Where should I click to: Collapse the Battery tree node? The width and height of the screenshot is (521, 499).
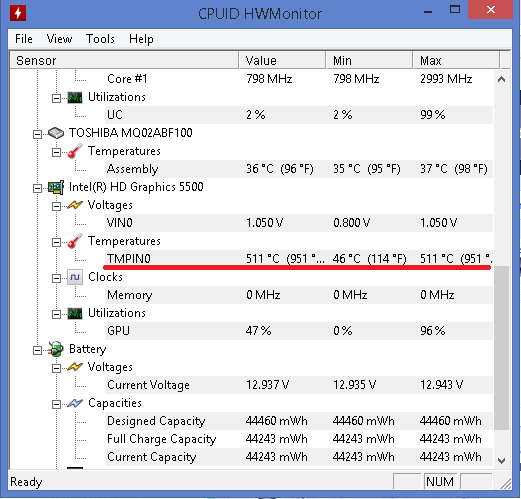(x=37, y=350)
